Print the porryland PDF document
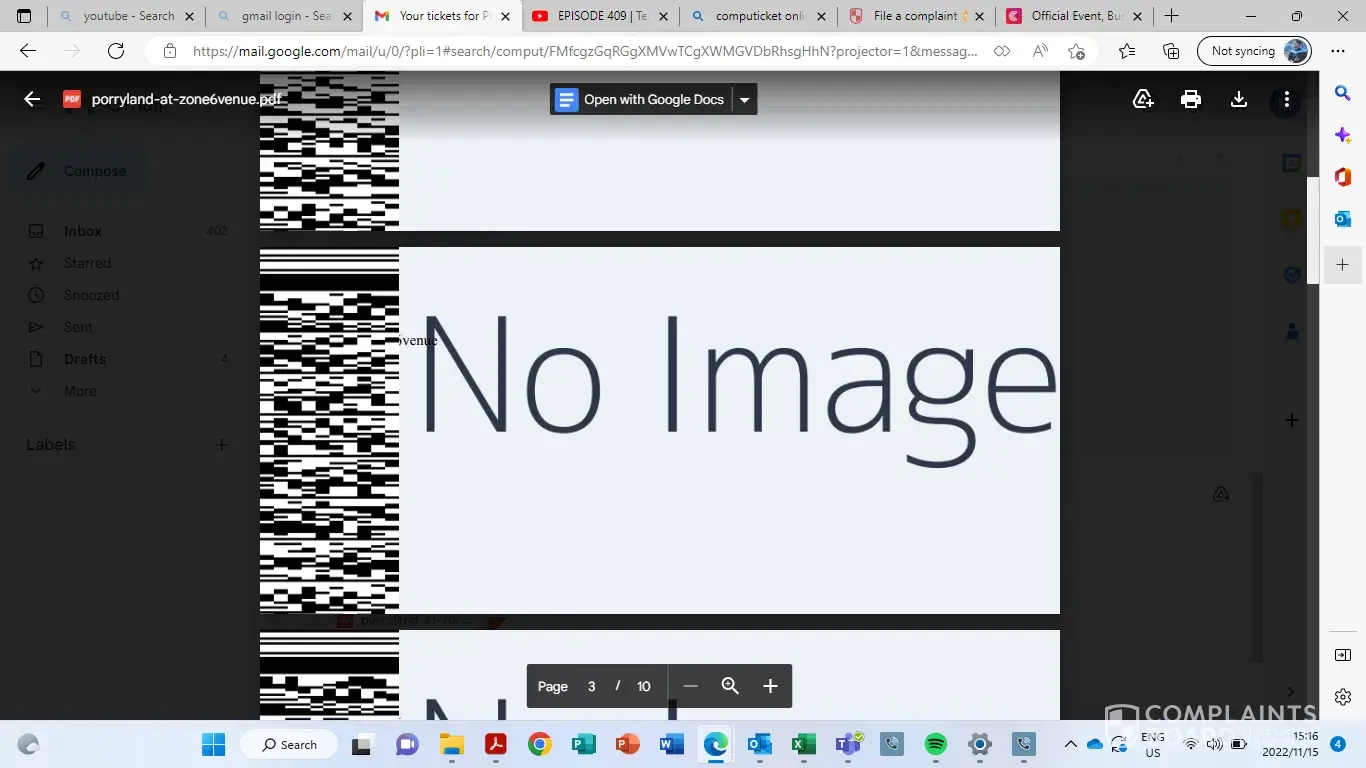Image resolution: width=1366 pixels, height=768 pixels. (1191, 99)
